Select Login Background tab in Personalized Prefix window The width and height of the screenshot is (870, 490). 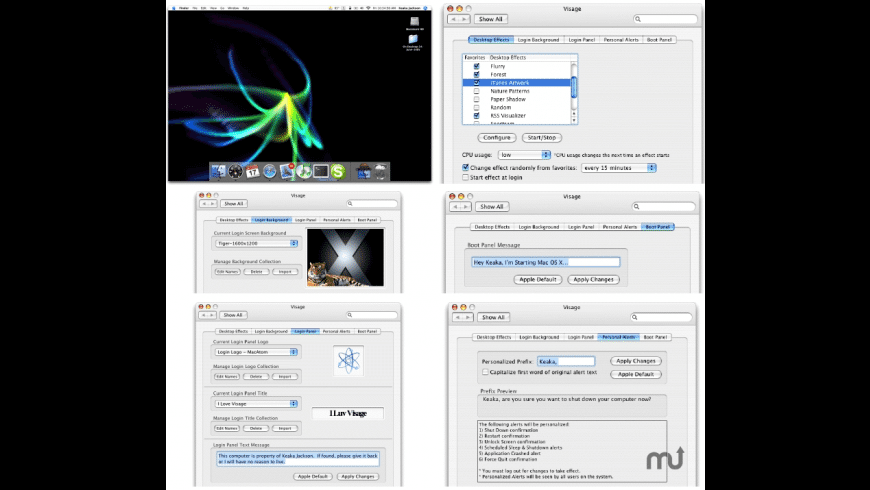point(539,337)
